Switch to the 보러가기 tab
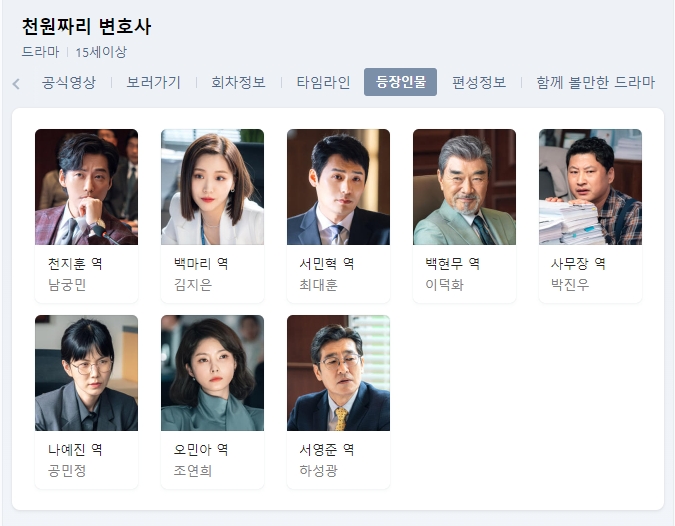 (154, 82)
